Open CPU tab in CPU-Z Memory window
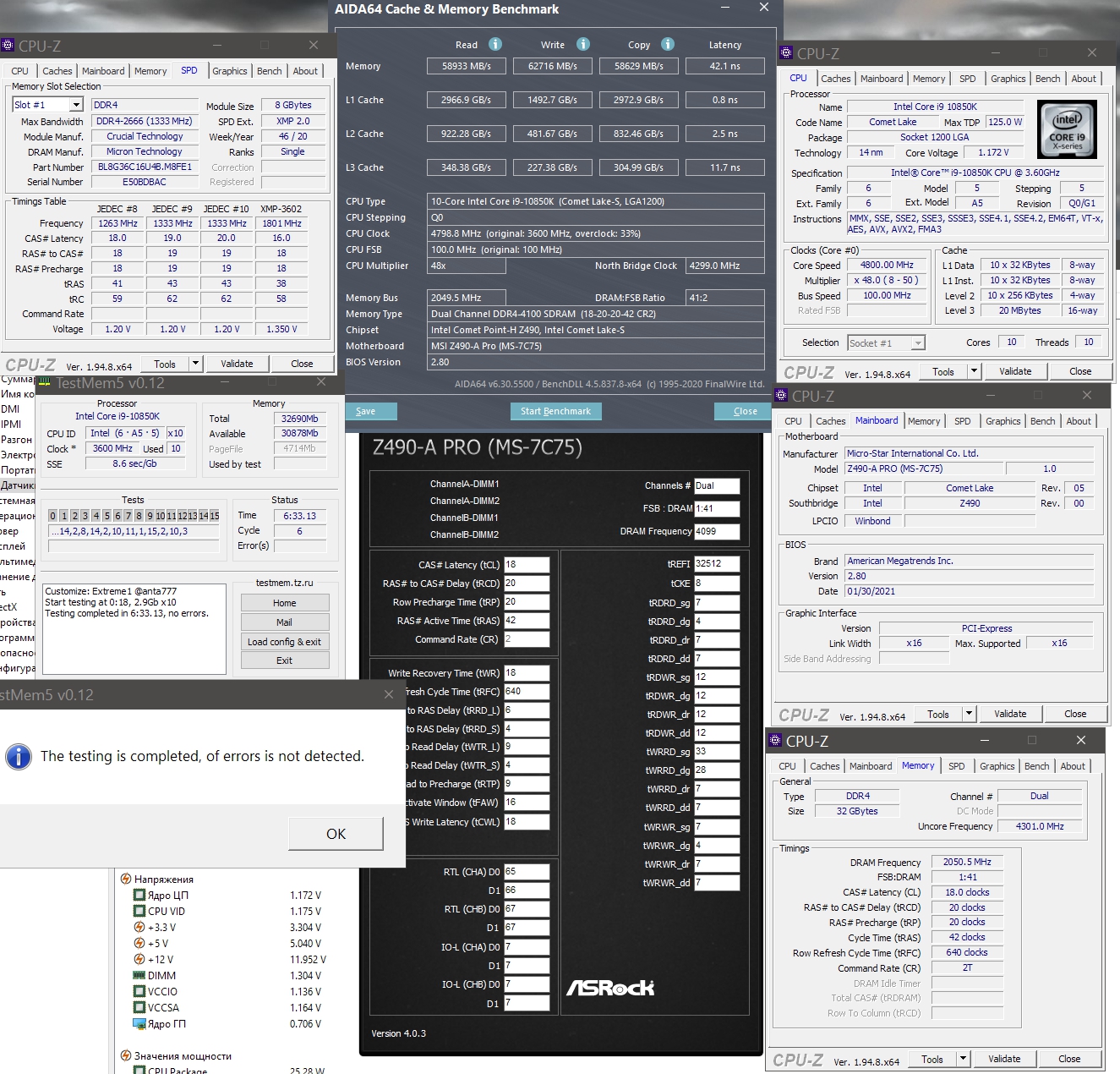 coord(787,766)
